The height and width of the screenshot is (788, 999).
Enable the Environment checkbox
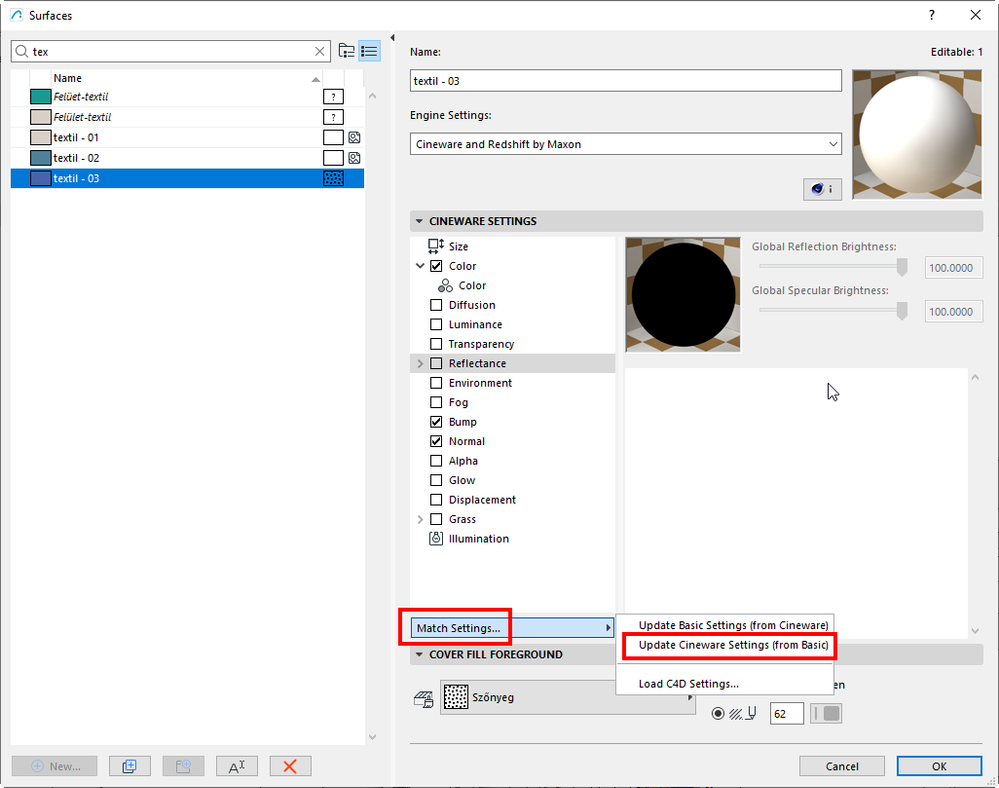[x=436, y=383]
